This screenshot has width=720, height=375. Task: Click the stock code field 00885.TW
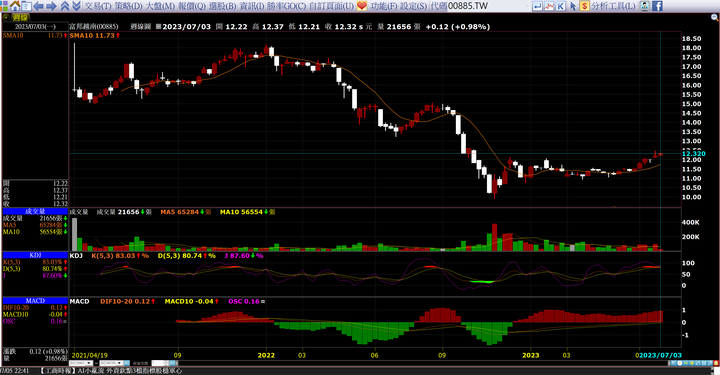click(489, 6)
